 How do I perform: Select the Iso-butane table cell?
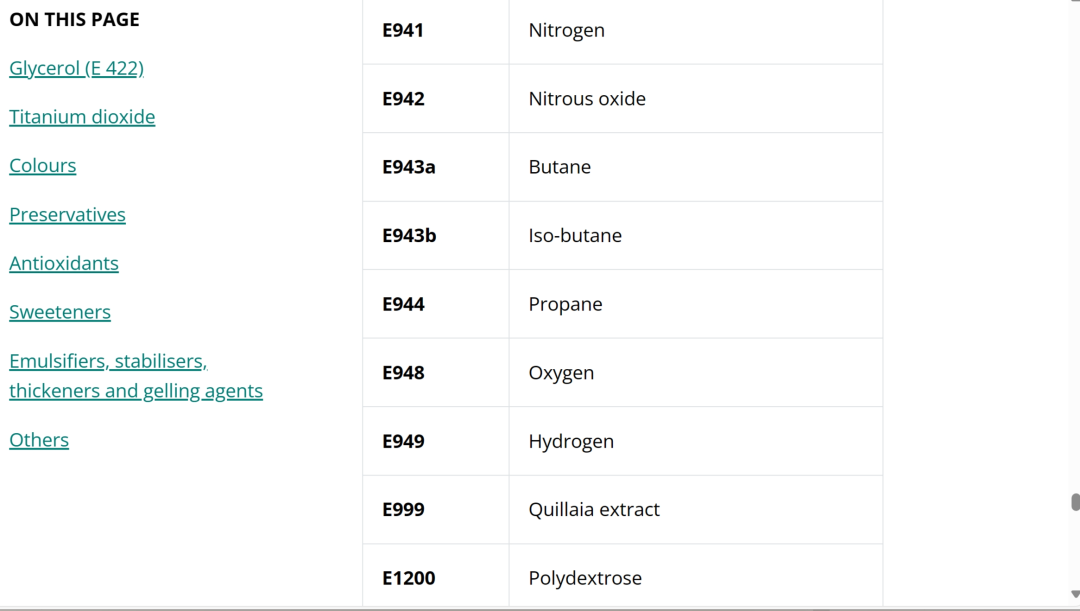(575, 236)
